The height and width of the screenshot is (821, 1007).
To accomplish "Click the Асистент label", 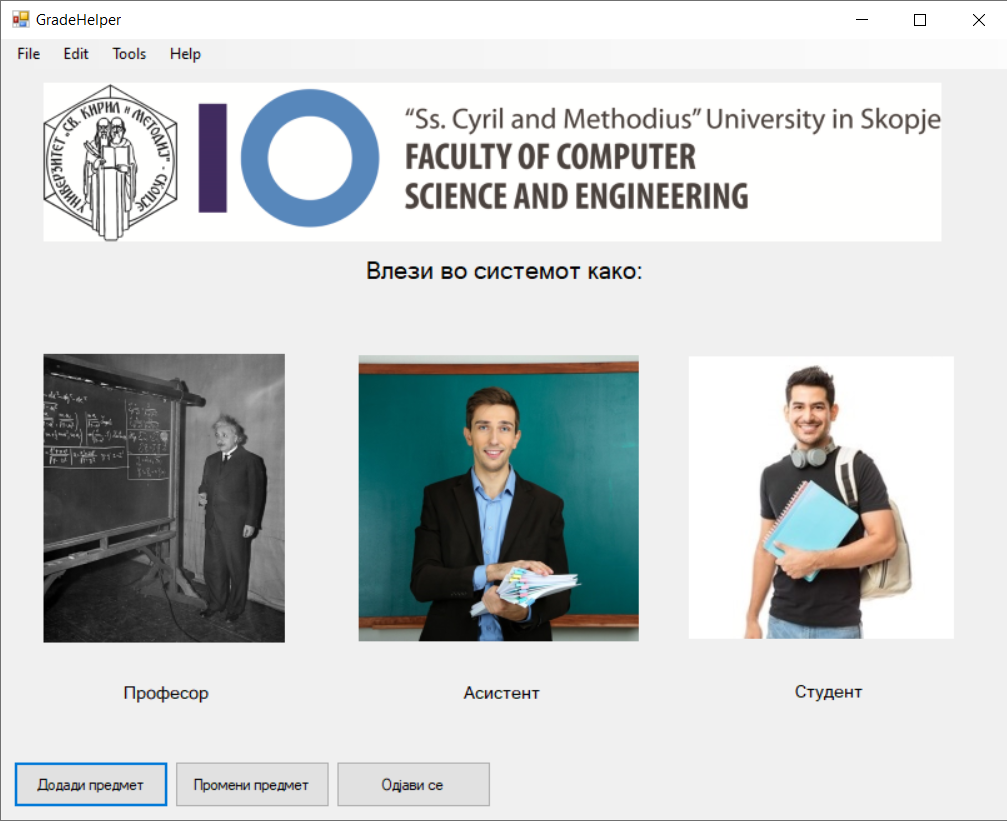I will point(502,693).
